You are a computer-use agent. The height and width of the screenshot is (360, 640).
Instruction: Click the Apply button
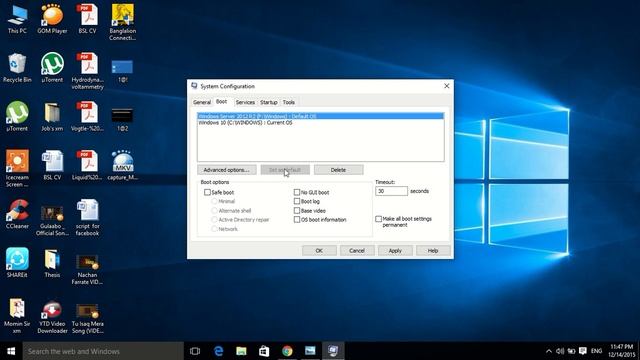point(395,251)
